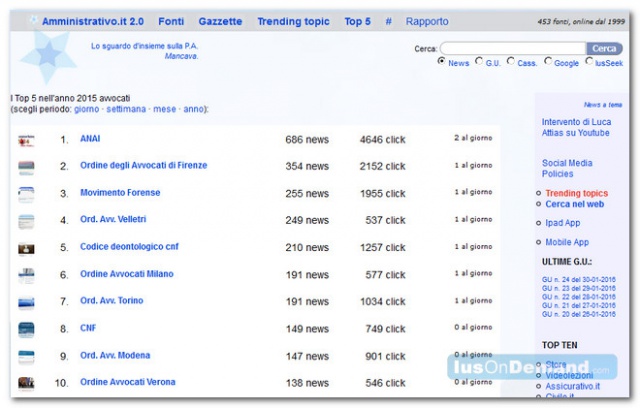640x408 pixels.
Task: Open GU n. 23 del 29-01-2016
Action: coord(579,288)
